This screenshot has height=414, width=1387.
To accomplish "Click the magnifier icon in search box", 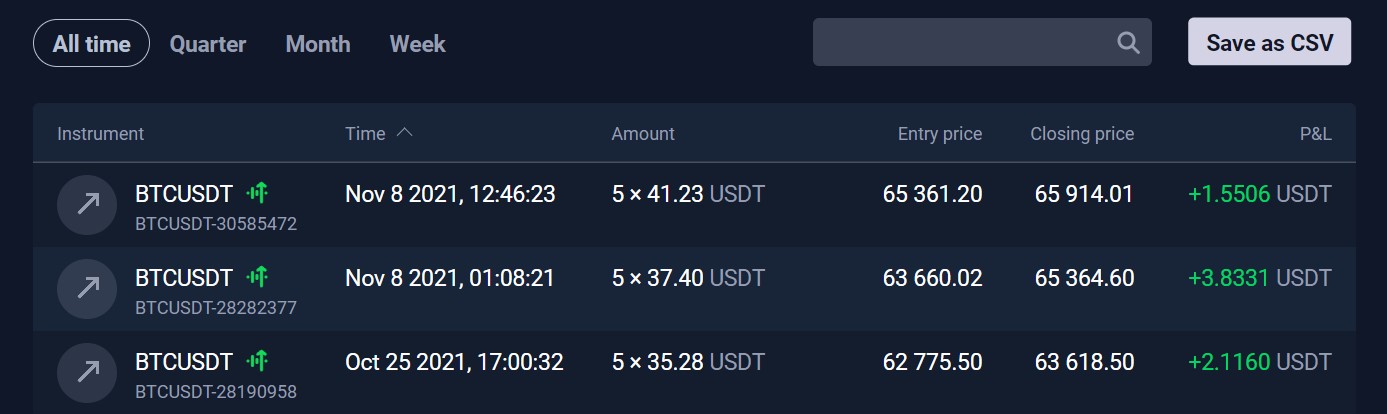I will (1127, 43).
